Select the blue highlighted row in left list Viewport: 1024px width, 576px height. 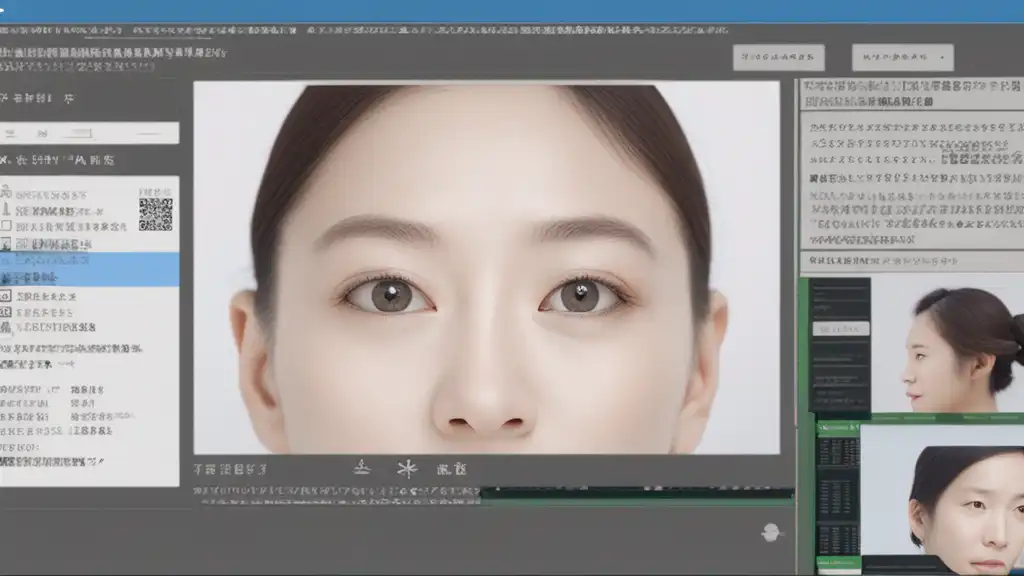(x=89, y=269)
